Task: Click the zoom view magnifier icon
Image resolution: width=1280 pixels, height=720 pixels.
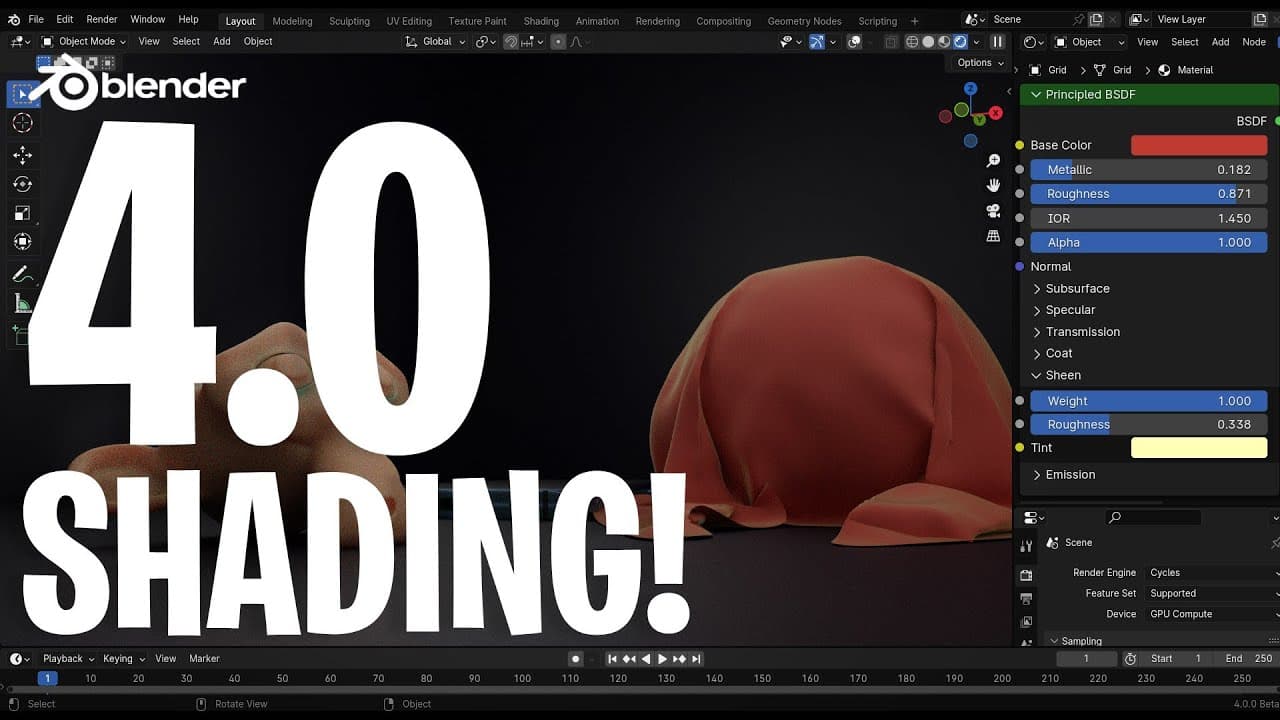Action: pos(993,161)
